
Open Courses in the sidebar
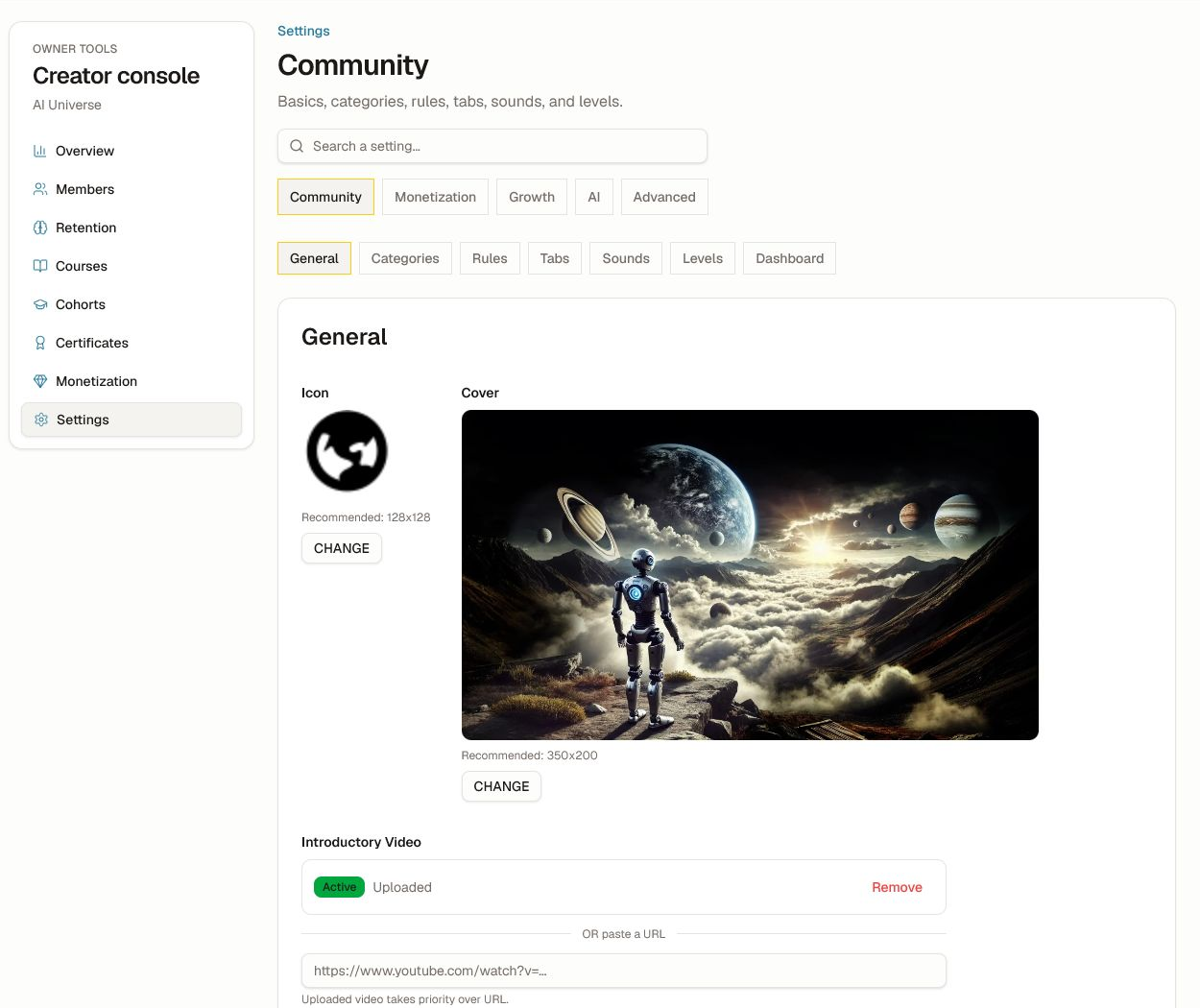(x=132, y=266)
